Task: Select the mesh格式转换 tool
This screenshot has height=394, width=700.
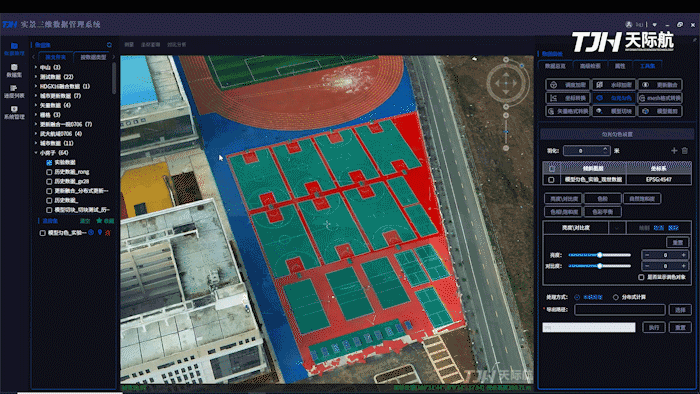Action: pos(660,98)
